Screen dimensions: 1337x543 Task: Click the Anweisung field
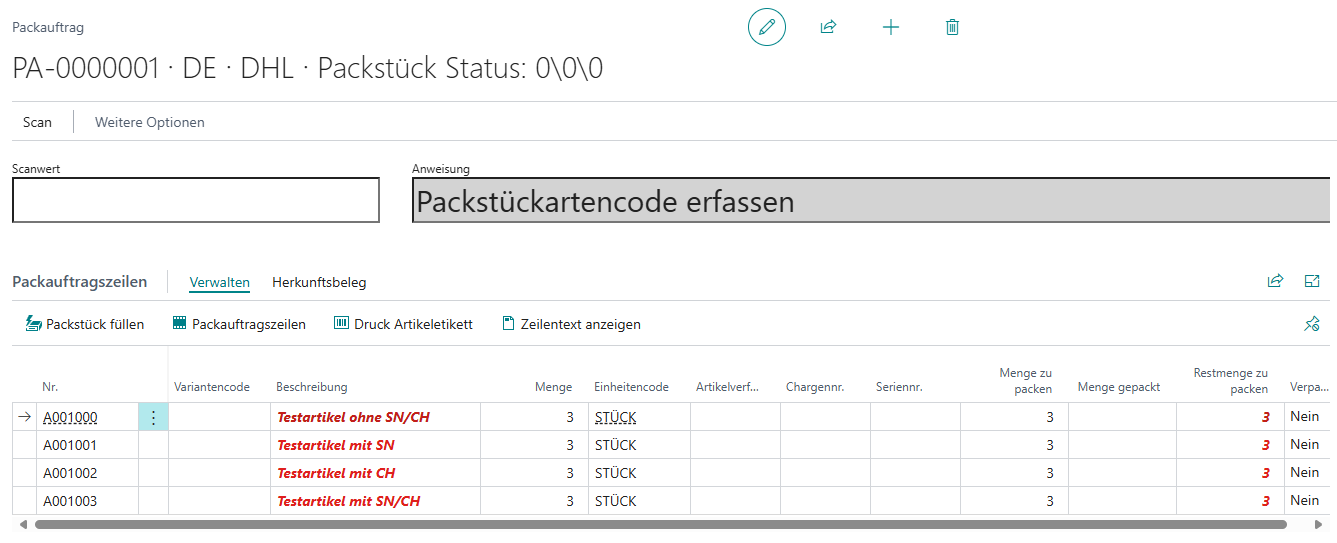(x=871, y=200)
